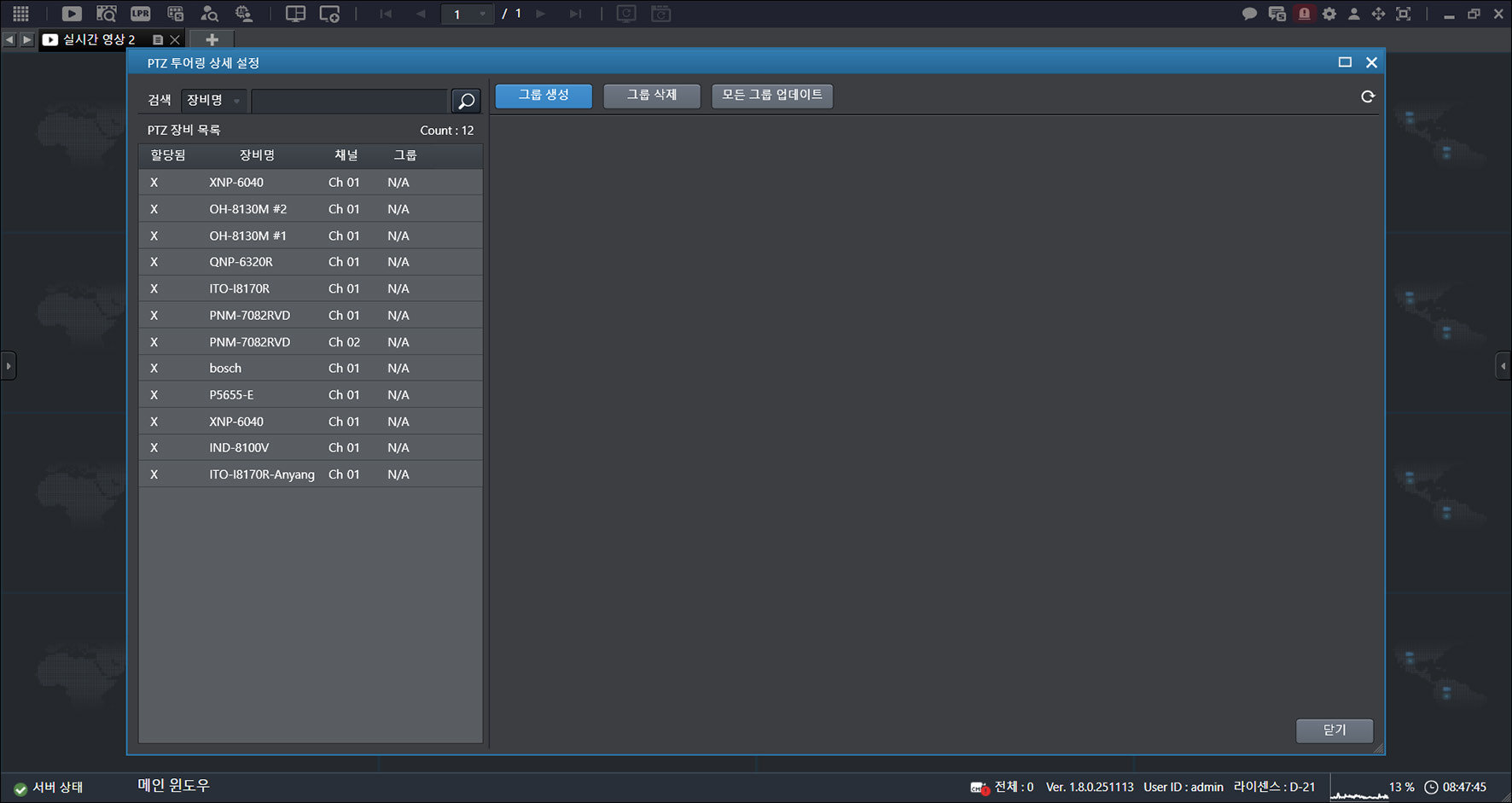This screenshot has height=803, width=1512.
Task: Click the add monitor toolbar icon
Action: 329,14
